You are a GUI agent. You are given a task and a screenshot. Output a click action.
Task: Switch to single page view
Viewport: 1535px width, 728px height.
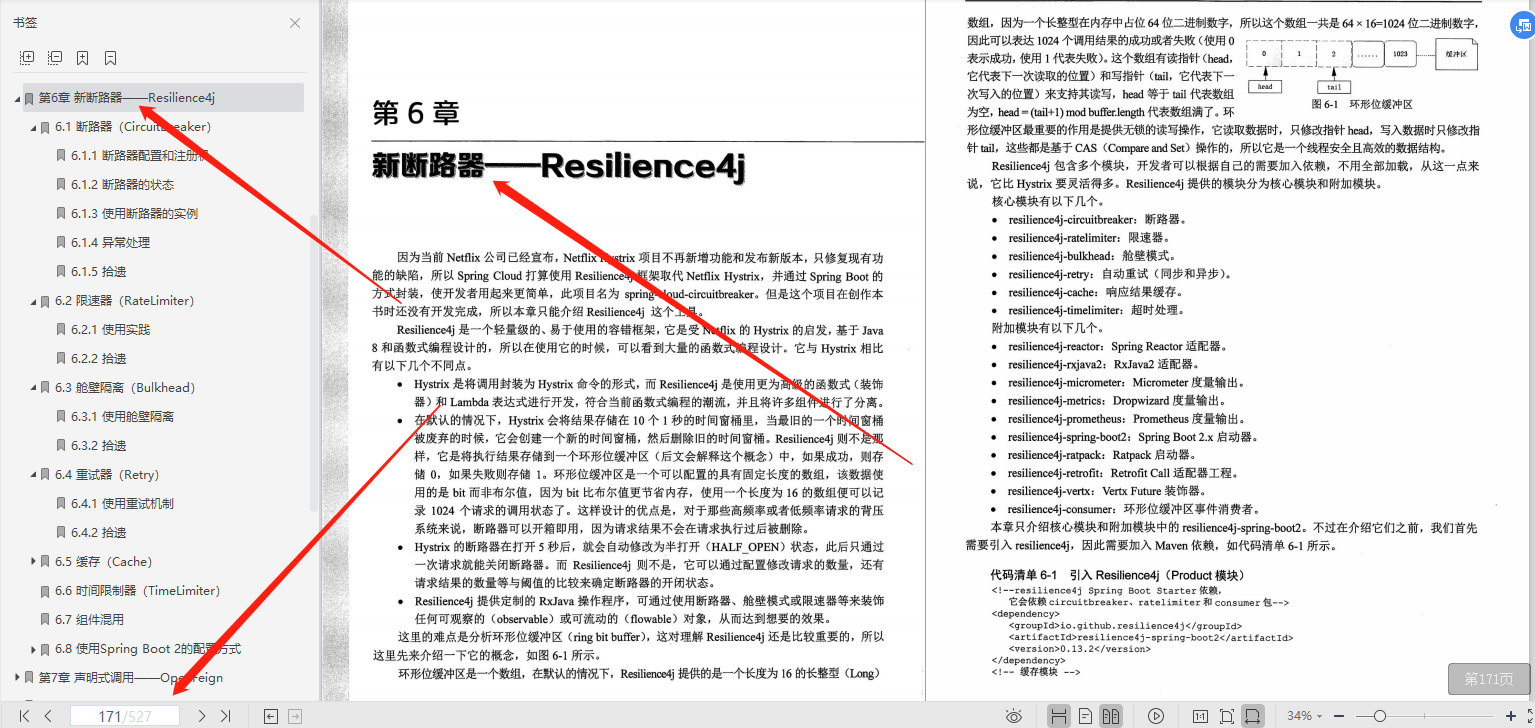click(1085, 716)
